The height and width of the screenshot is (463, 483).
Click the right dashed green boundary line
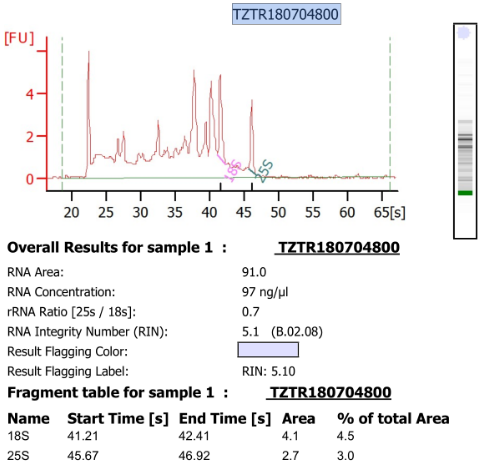pyautogui.click(x=390, y=113)
